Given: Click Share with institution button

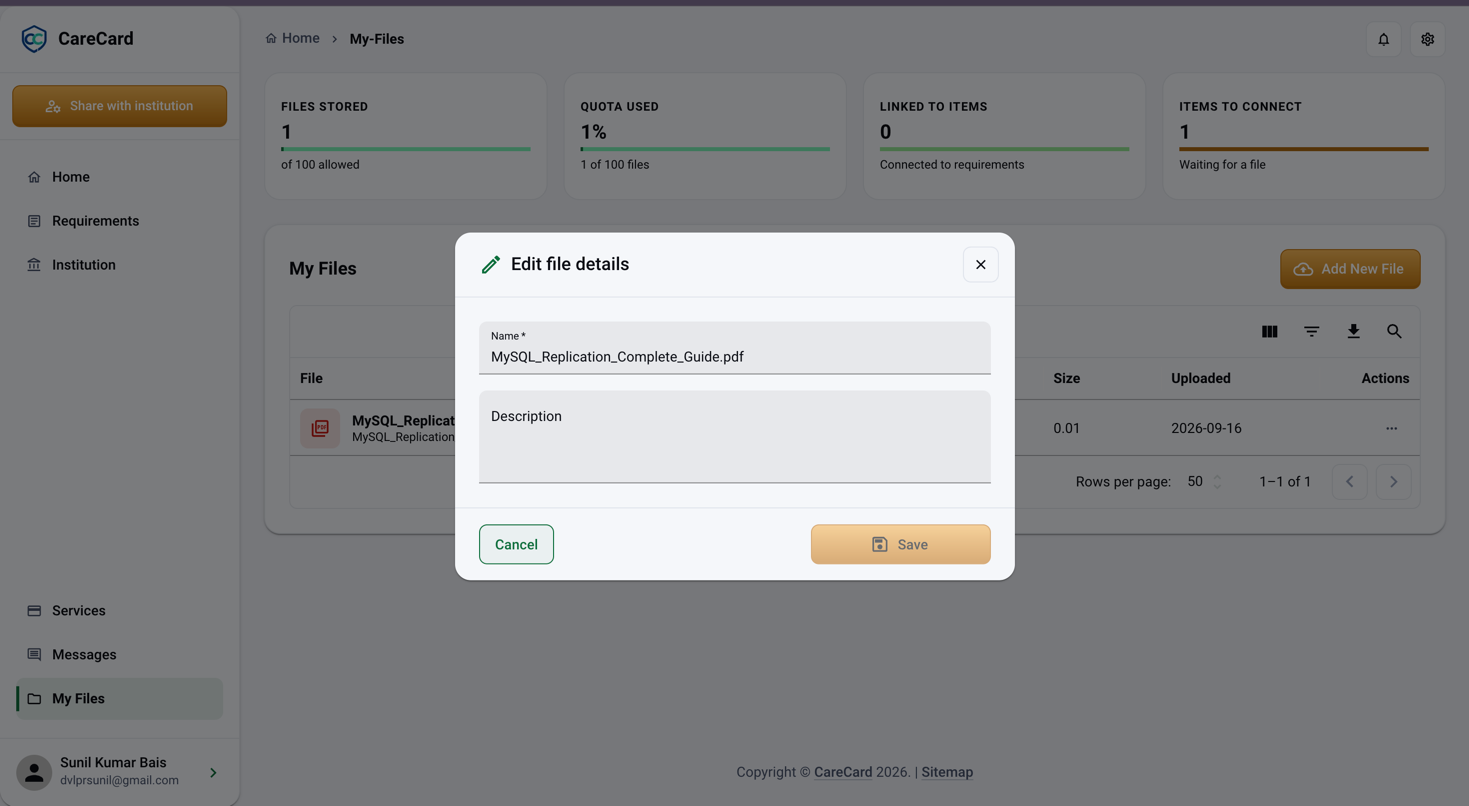Looking at the screenshot, I should (119, 106).
